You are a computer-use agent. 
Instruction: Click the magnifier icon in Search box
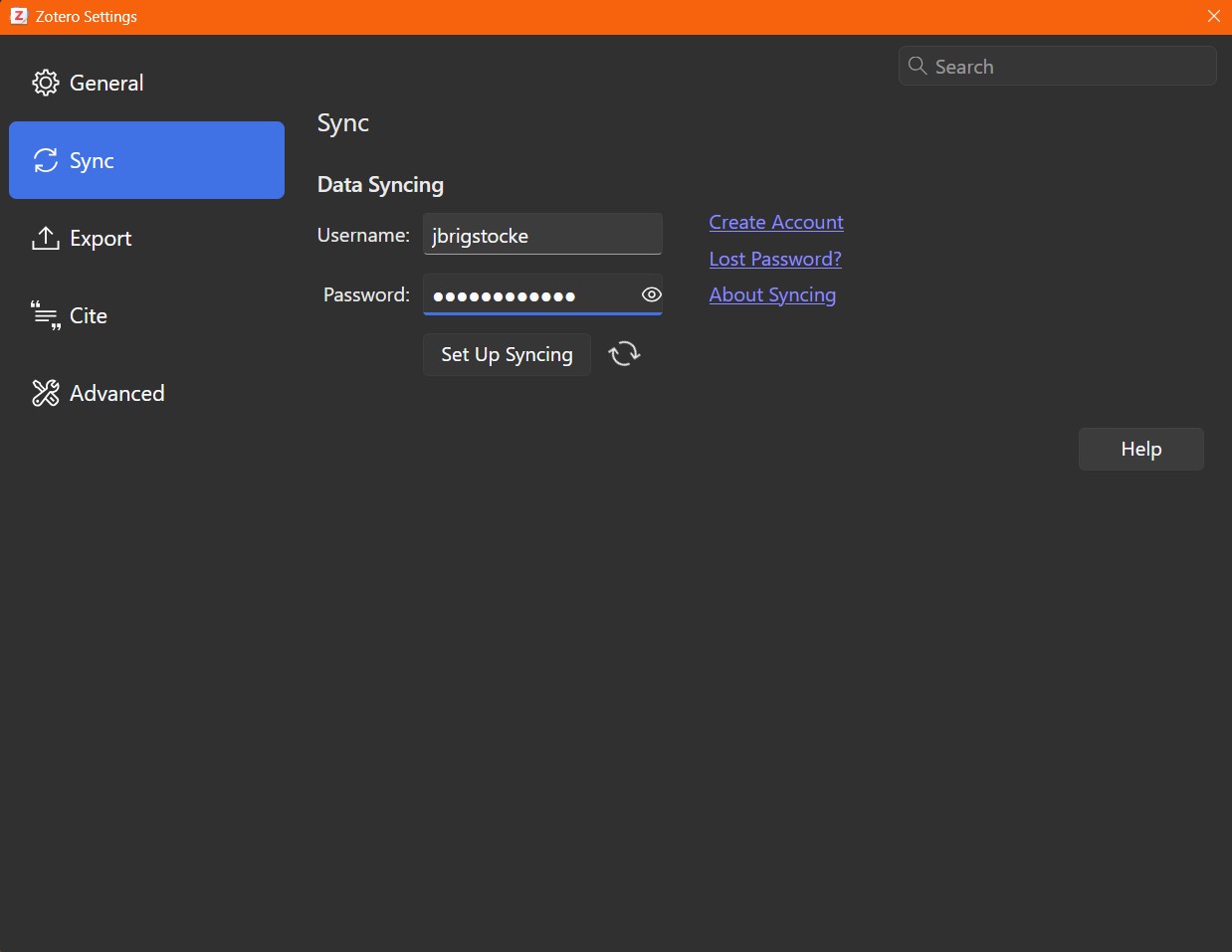coord(918,66)
